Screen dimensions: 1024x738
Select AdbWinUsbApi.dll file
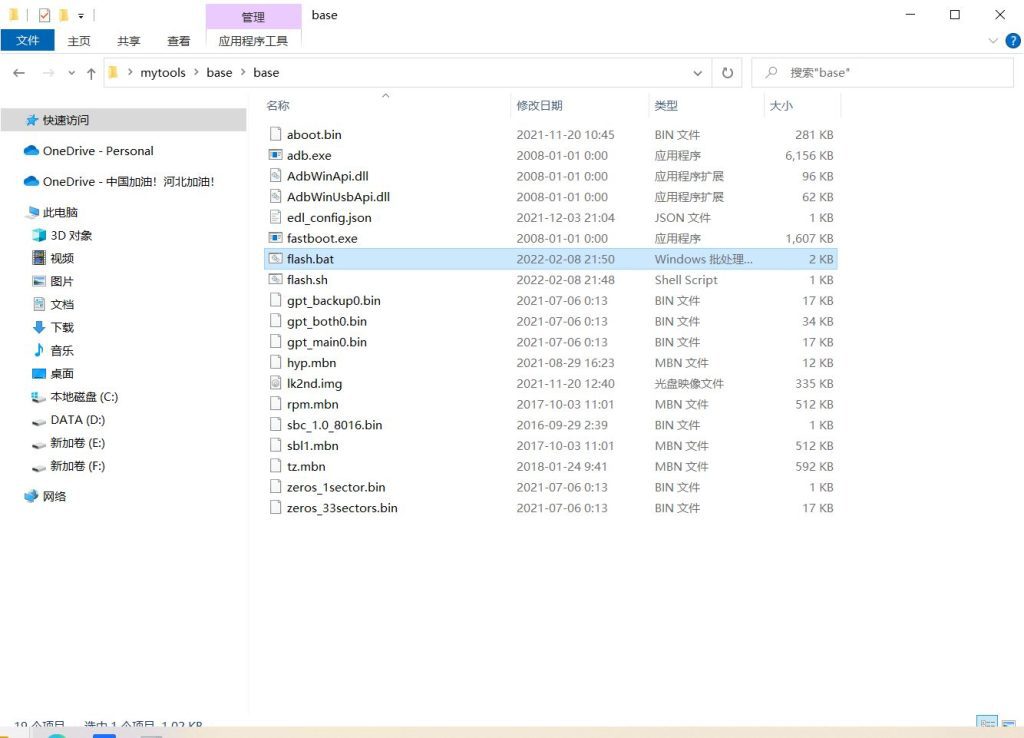338,197
